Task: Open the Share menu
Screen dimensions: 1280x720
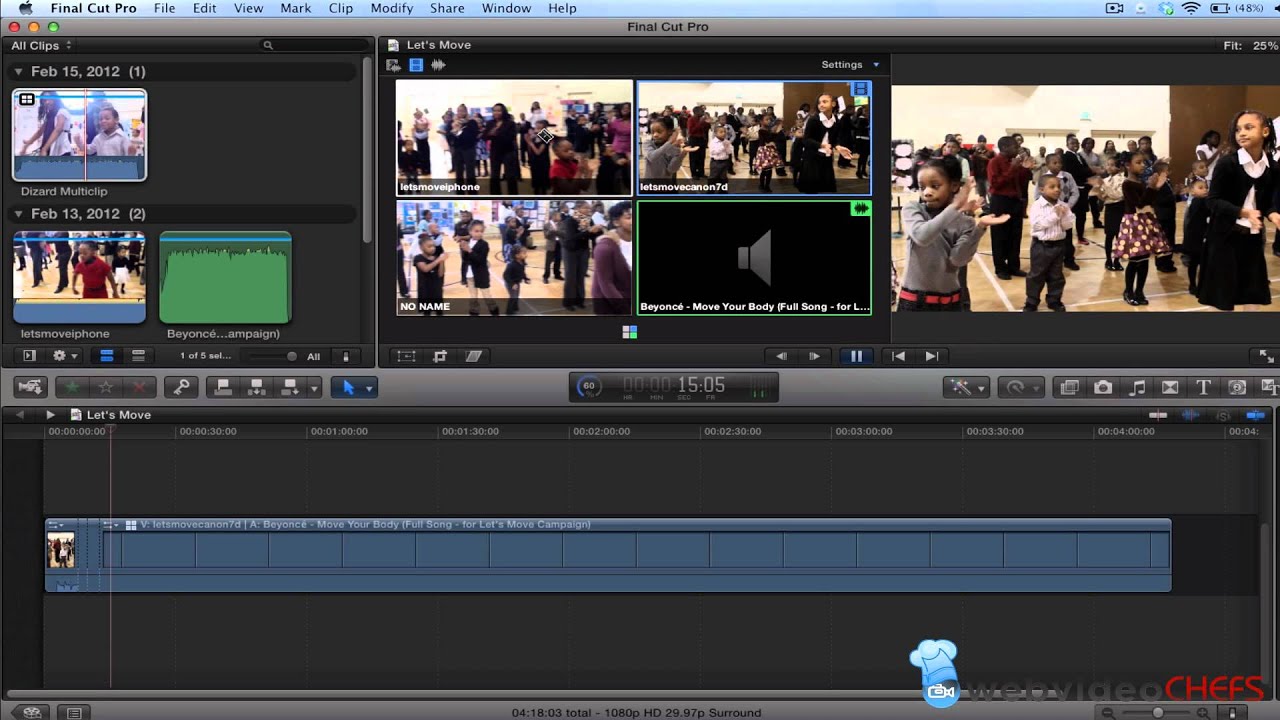Action: point(447,8)
